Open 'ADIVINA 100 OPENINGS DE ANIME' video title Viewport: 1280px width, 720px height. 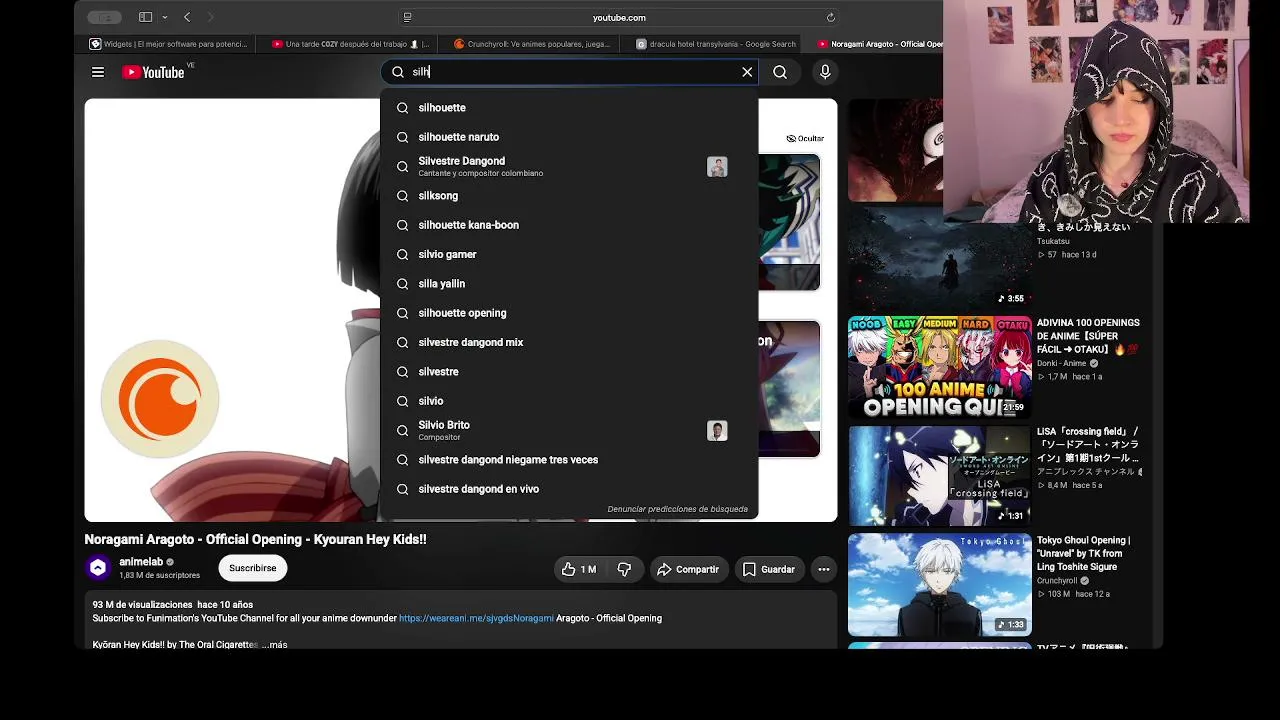tap(1088, 336)
